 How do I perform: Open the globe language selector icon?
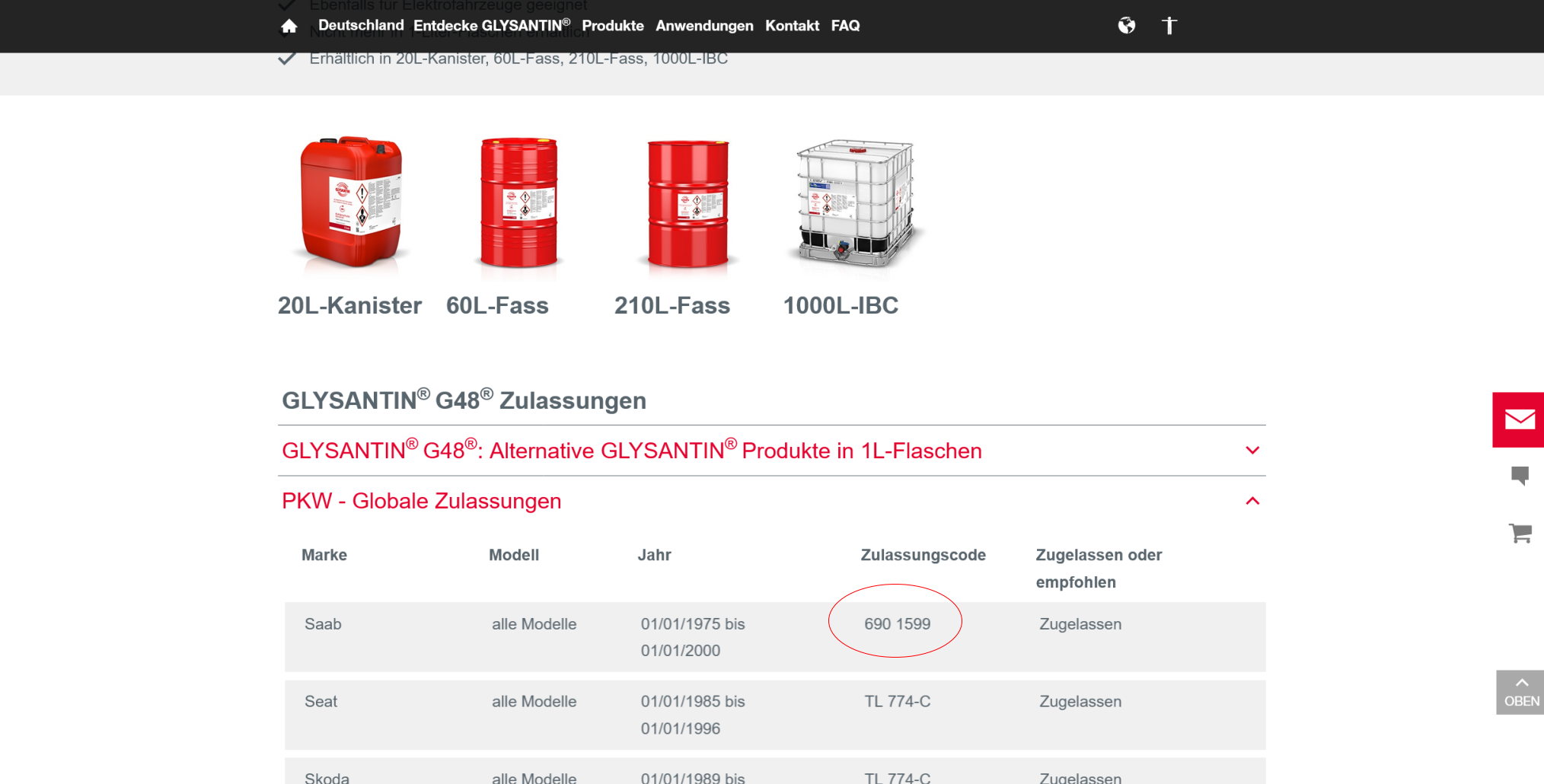point(1127,26)
